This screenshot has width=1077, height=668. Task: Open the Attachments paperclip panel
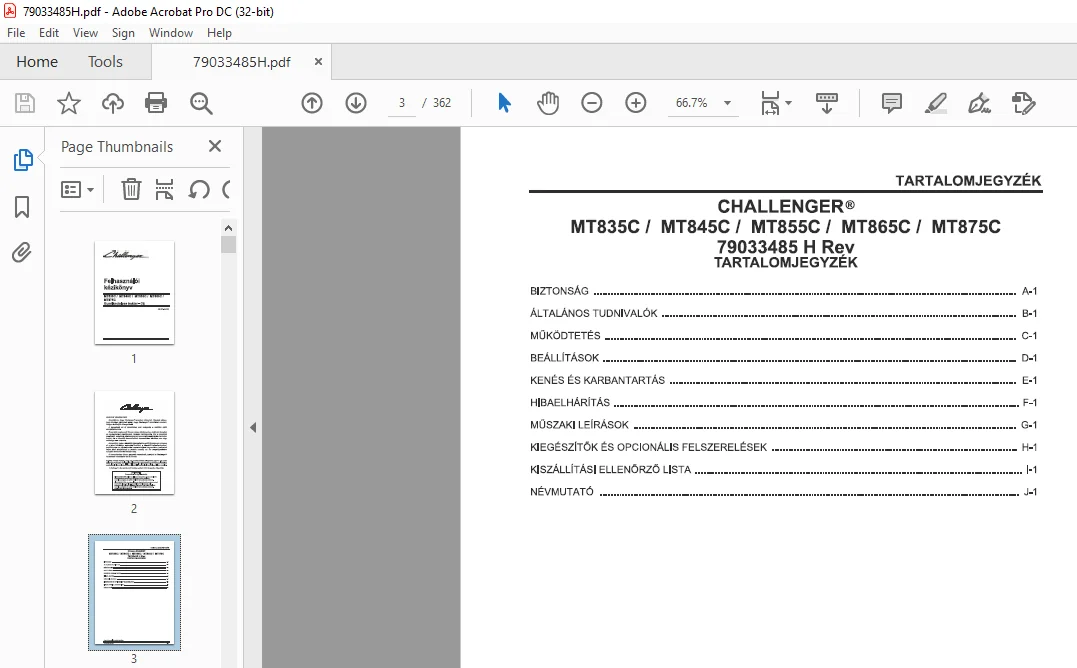tap(22, 253)
